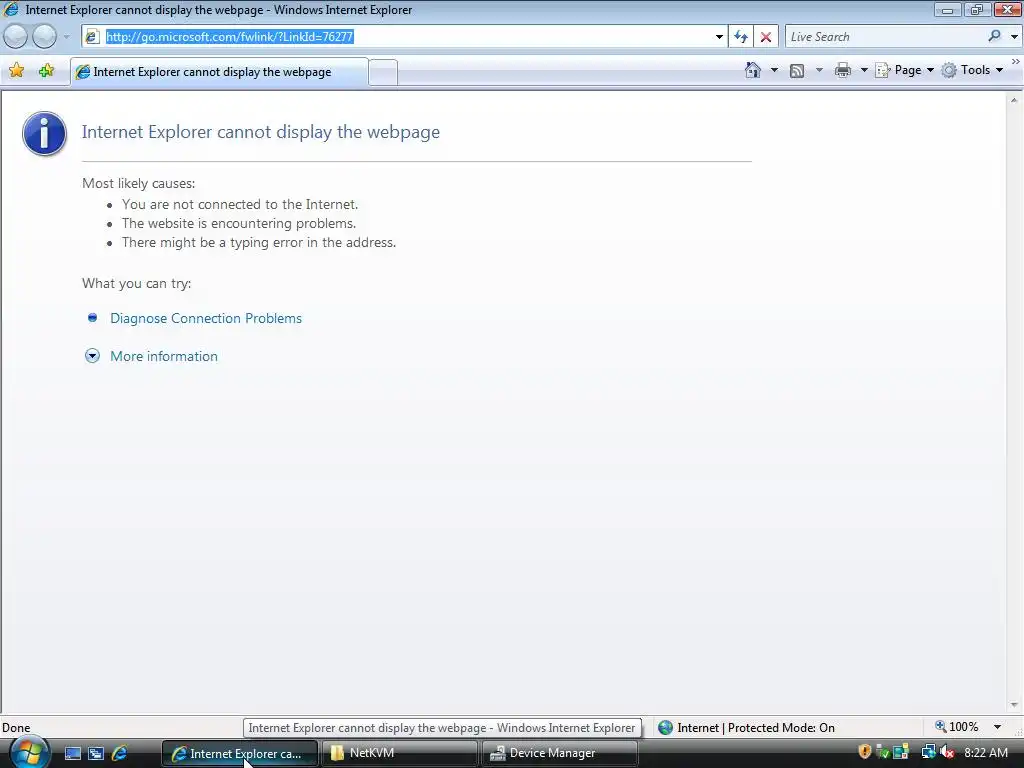Screen dimensions: 1024x768
Task: Click the vertical scrollbar down arrow
Action: pos(1014,705)
